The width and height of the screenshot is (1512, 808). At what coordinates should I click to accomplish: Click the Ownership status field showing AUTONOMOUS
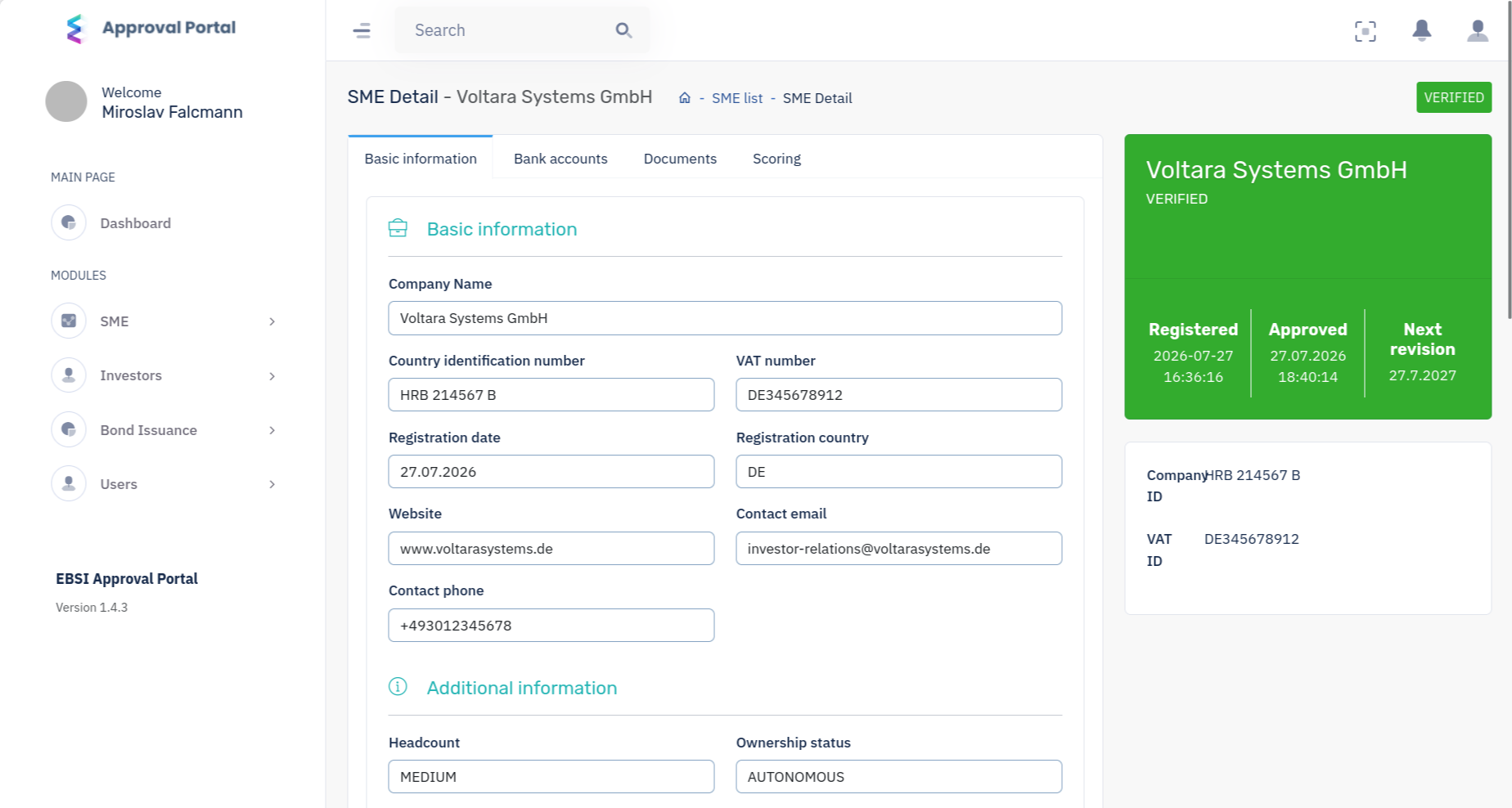pos(898,776)
